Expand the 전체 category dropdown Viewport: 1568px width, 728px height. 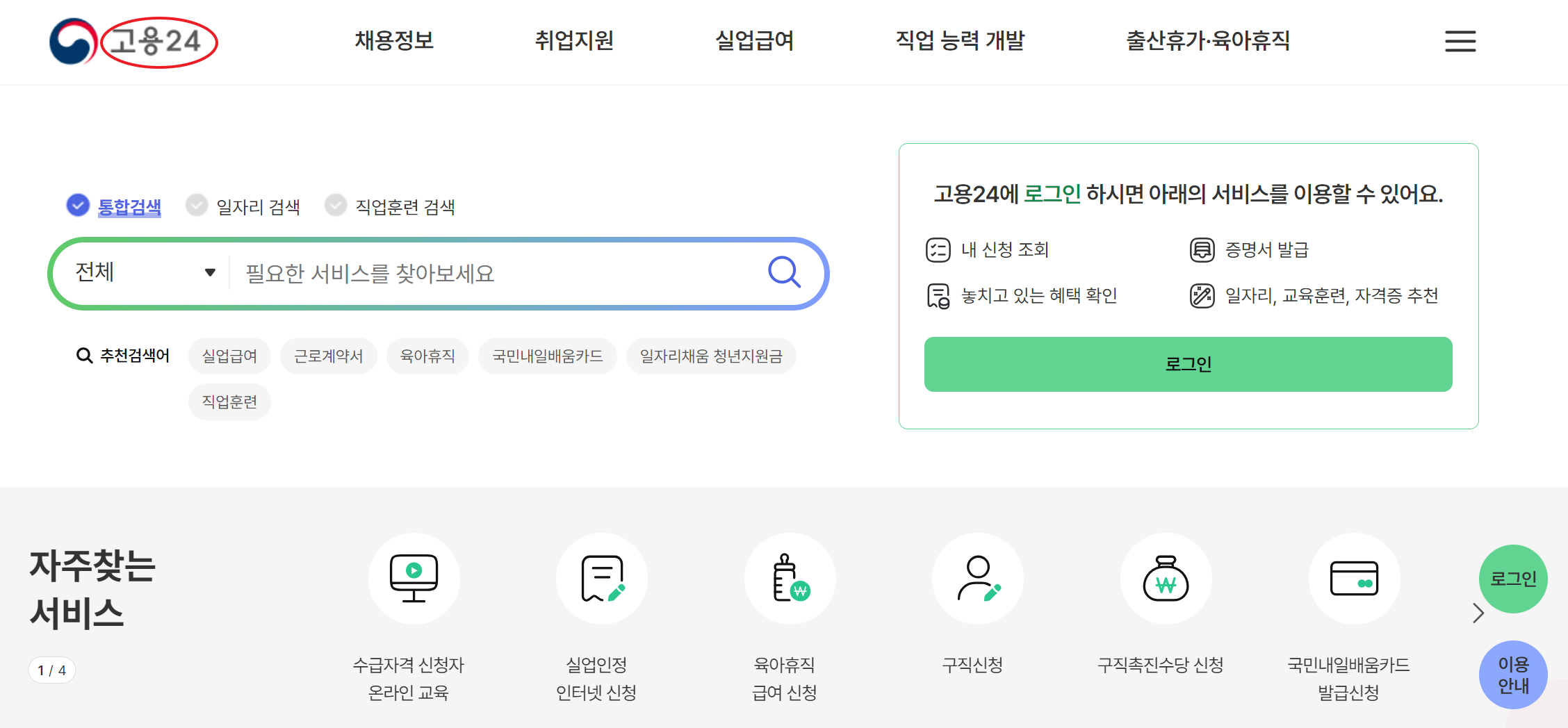click(x=145, y=272)
